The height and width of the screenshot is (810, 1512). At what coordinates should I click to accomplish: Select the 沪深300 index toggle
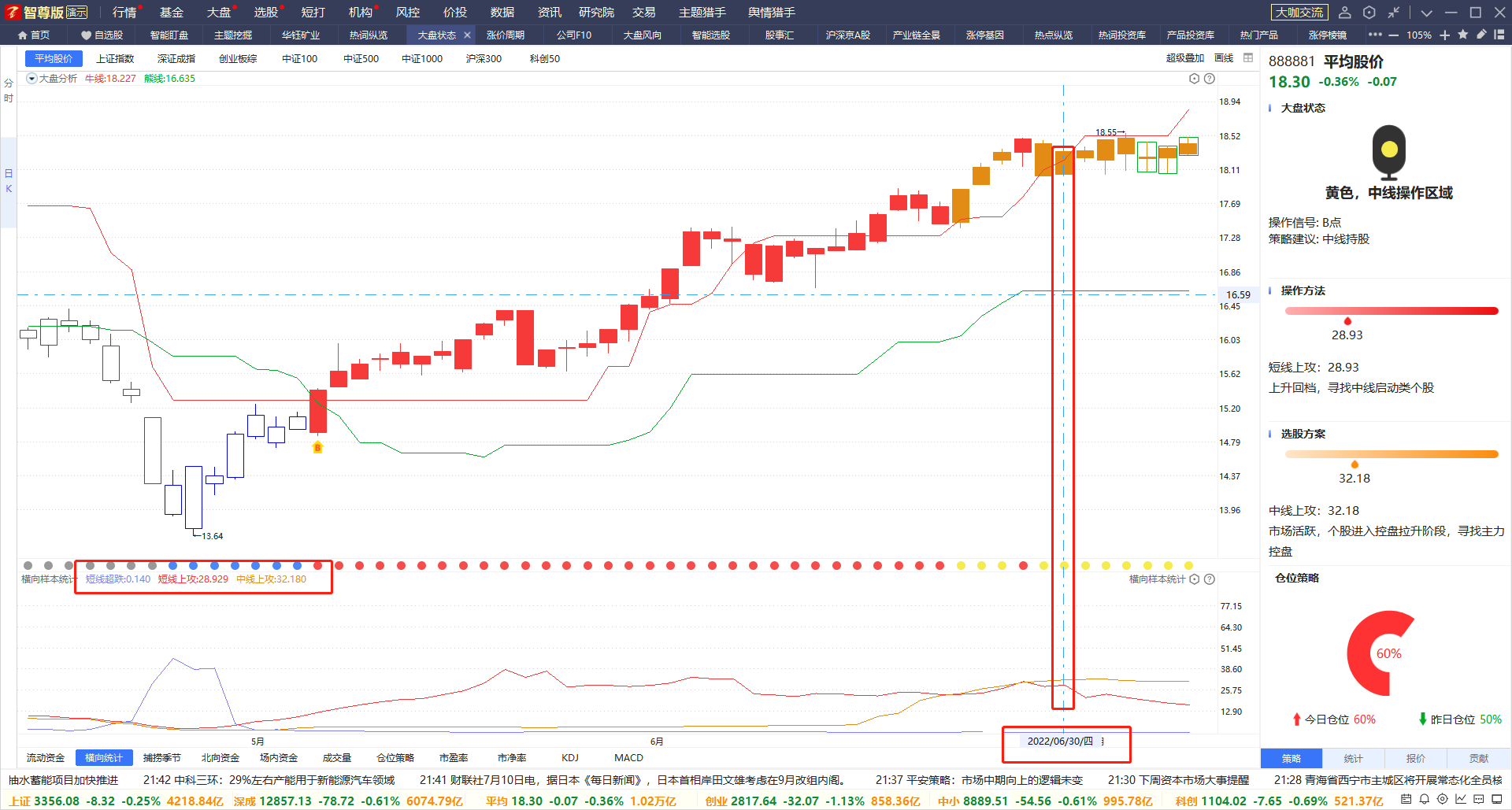click(484, 59)
